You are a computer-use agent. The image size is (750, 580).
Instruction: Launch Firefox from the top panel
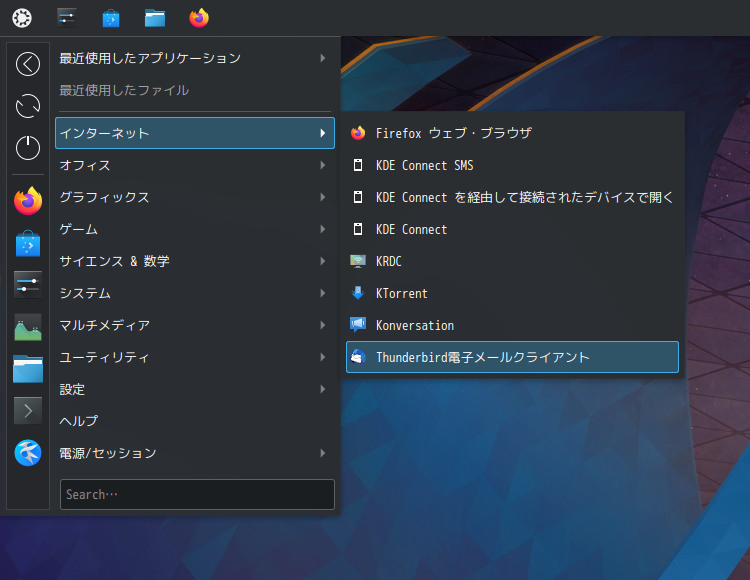pos(199,18)
